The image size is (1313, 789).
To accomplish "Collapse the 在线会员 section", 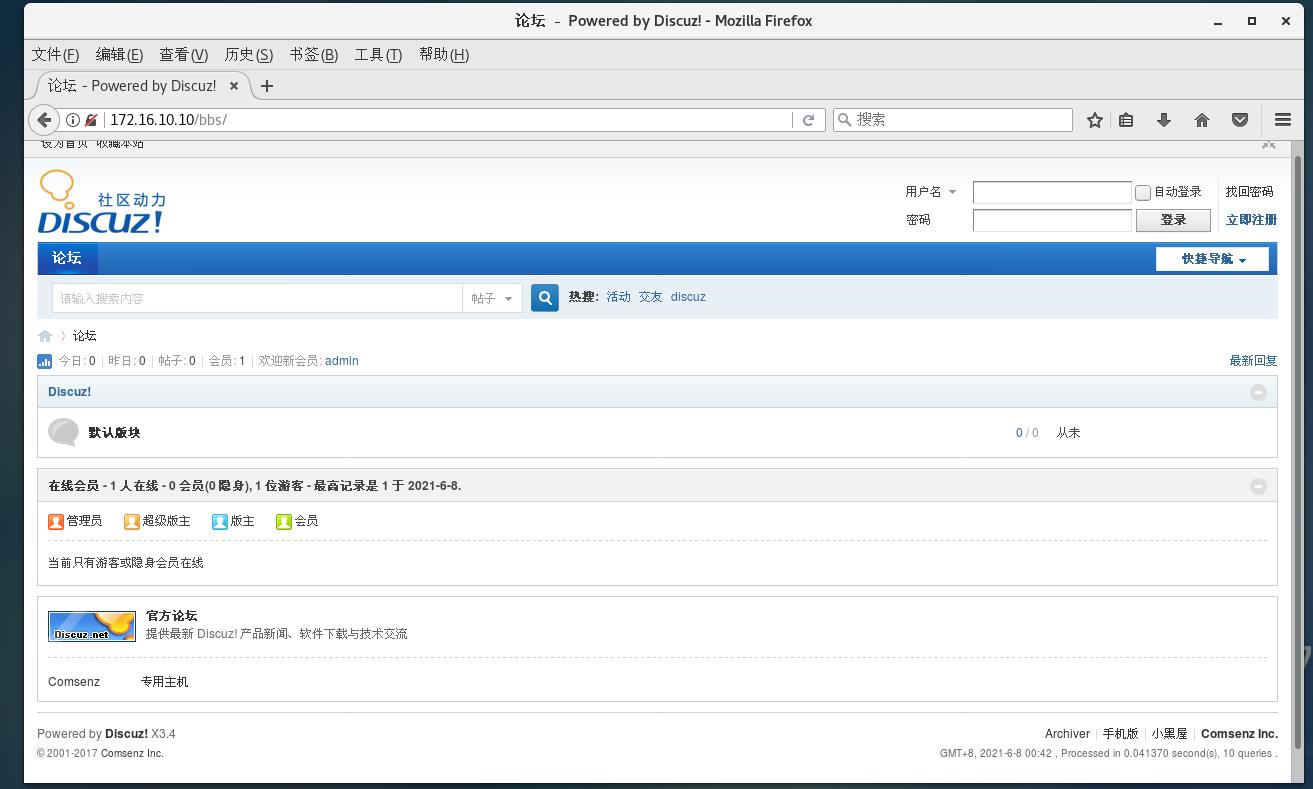I will (x=1258, y=486).
